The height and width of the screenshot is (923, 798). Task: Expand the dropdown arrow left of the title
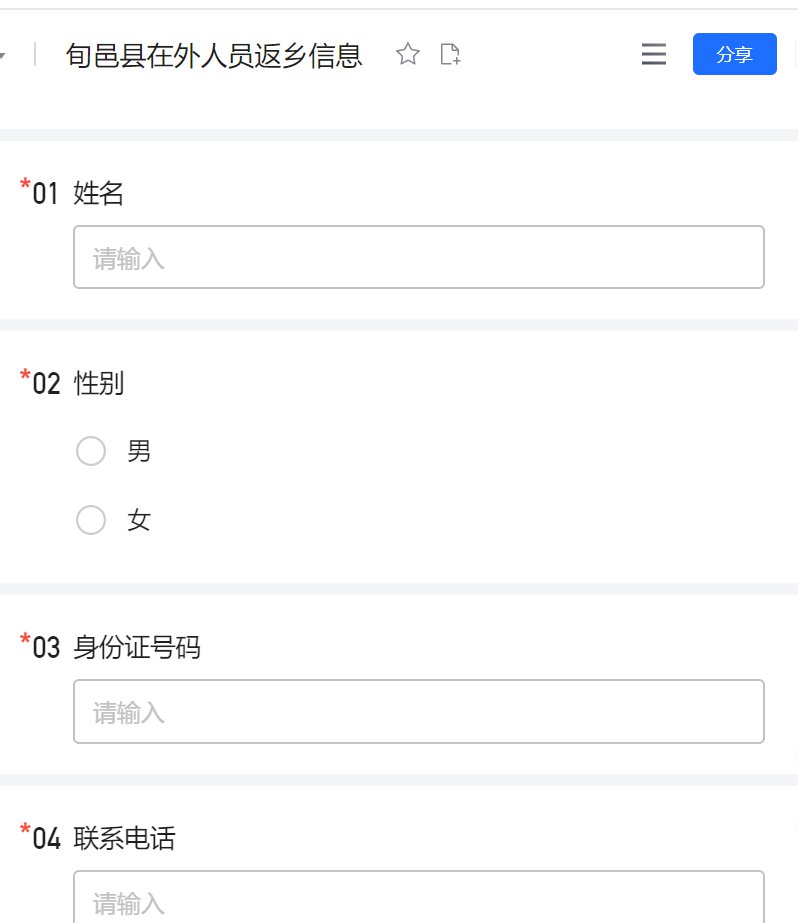(x=3, y=55)
